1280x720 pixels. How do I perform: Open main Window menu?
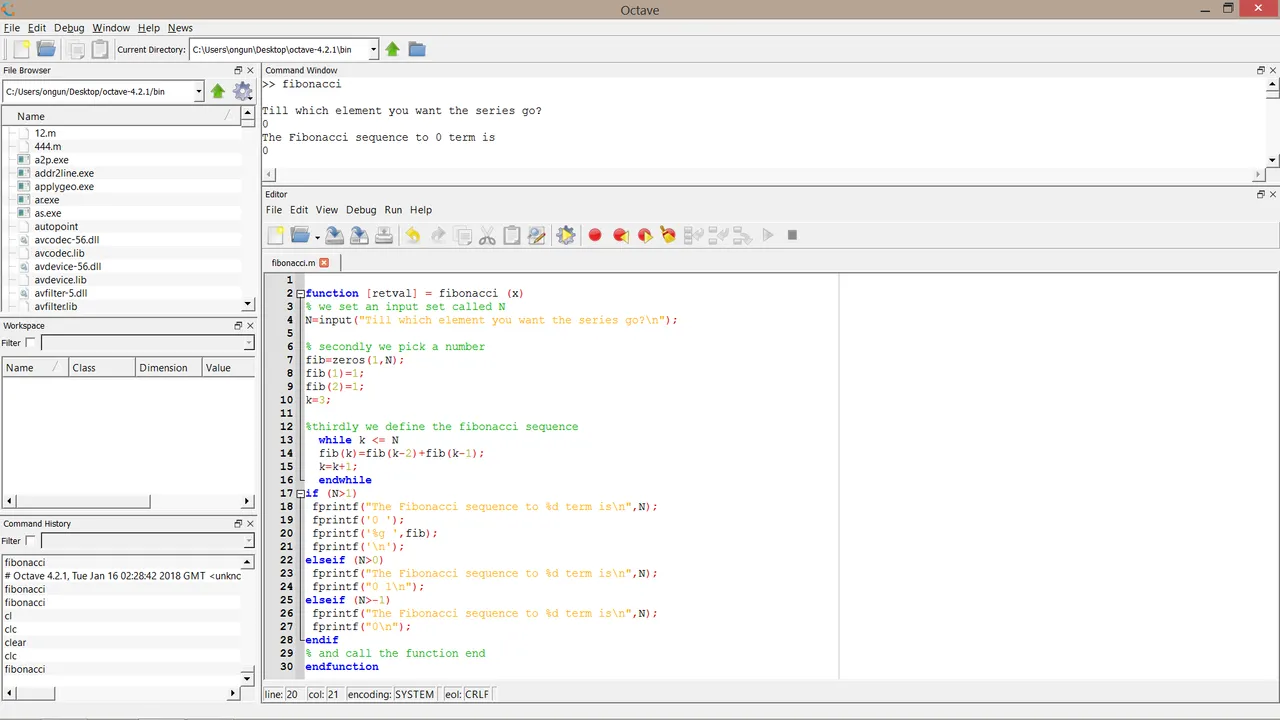(111, 28)
